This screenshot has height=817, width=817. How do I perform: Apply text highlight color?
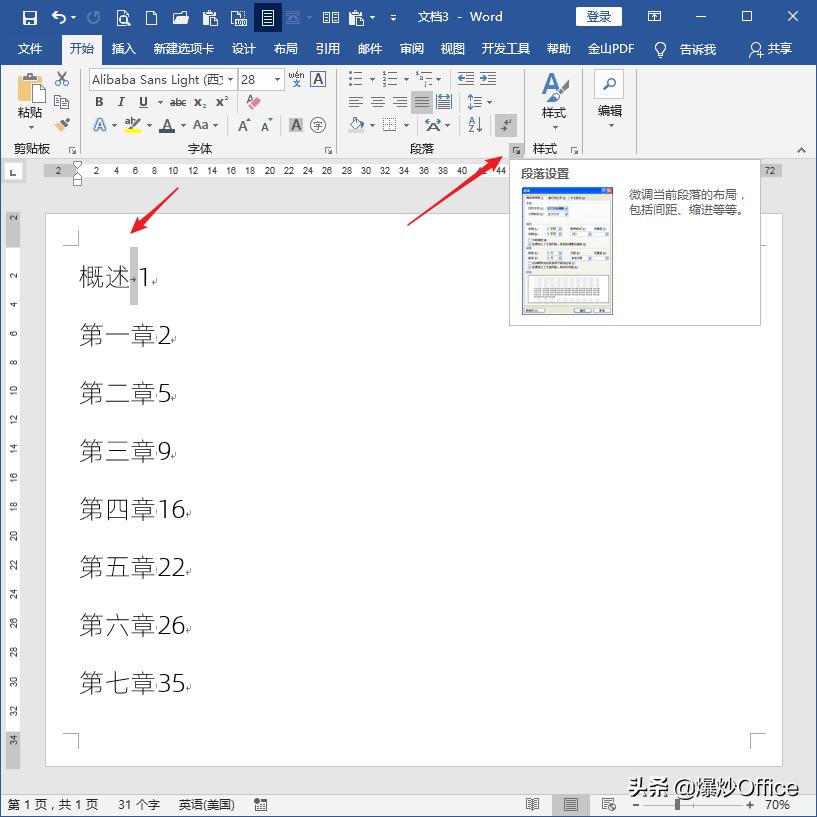point(134,123)
